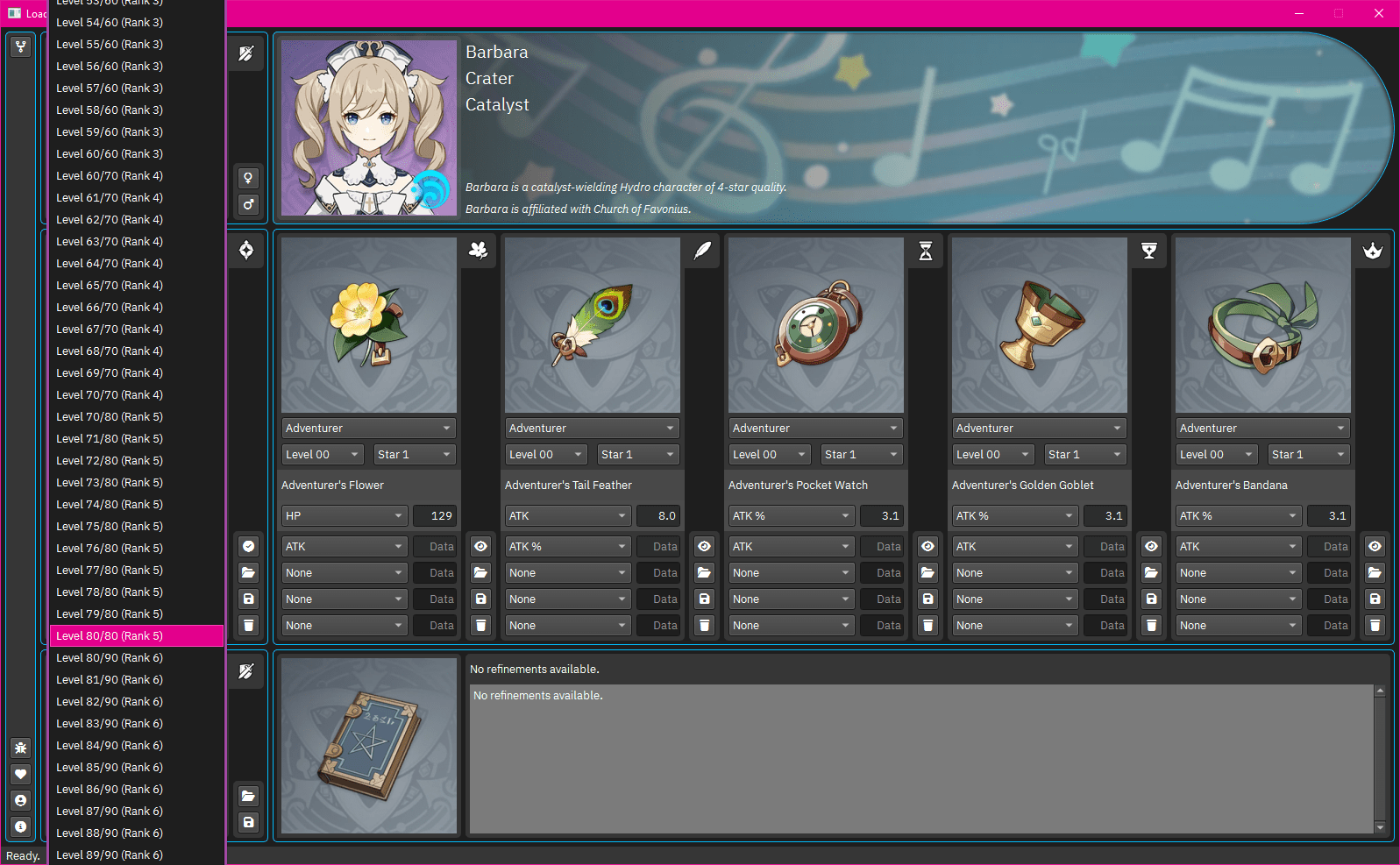Image resolution: width=1400 pixels, height=865 pixels.
Task: Toggle the eye icon right of the Bandana card
Action: 1375,546
